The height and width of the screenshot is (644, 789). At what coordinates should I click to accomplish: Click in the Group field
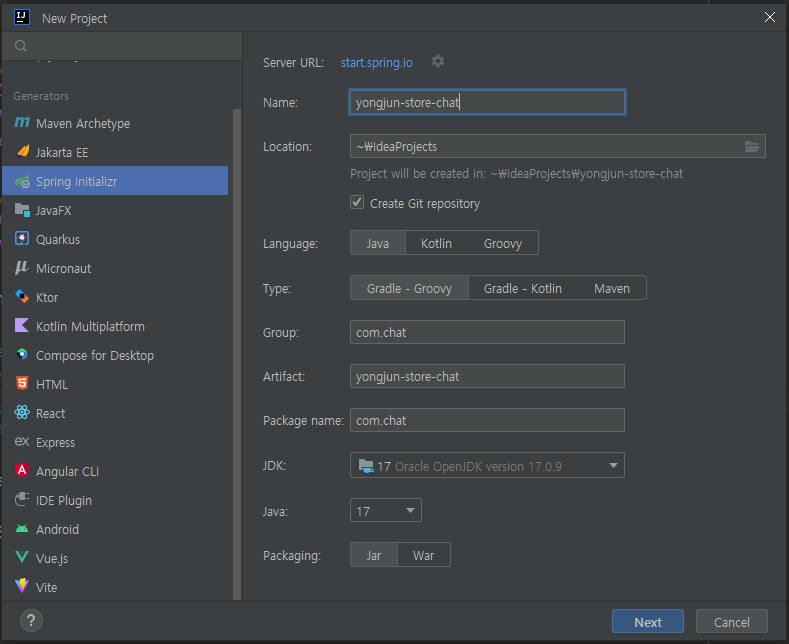click(487, 332)
